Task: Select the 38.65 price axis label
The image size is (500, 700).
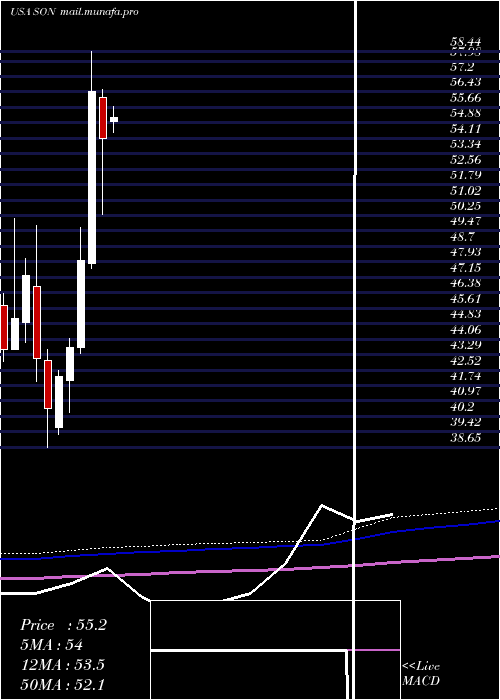Action: click(466, 438)
